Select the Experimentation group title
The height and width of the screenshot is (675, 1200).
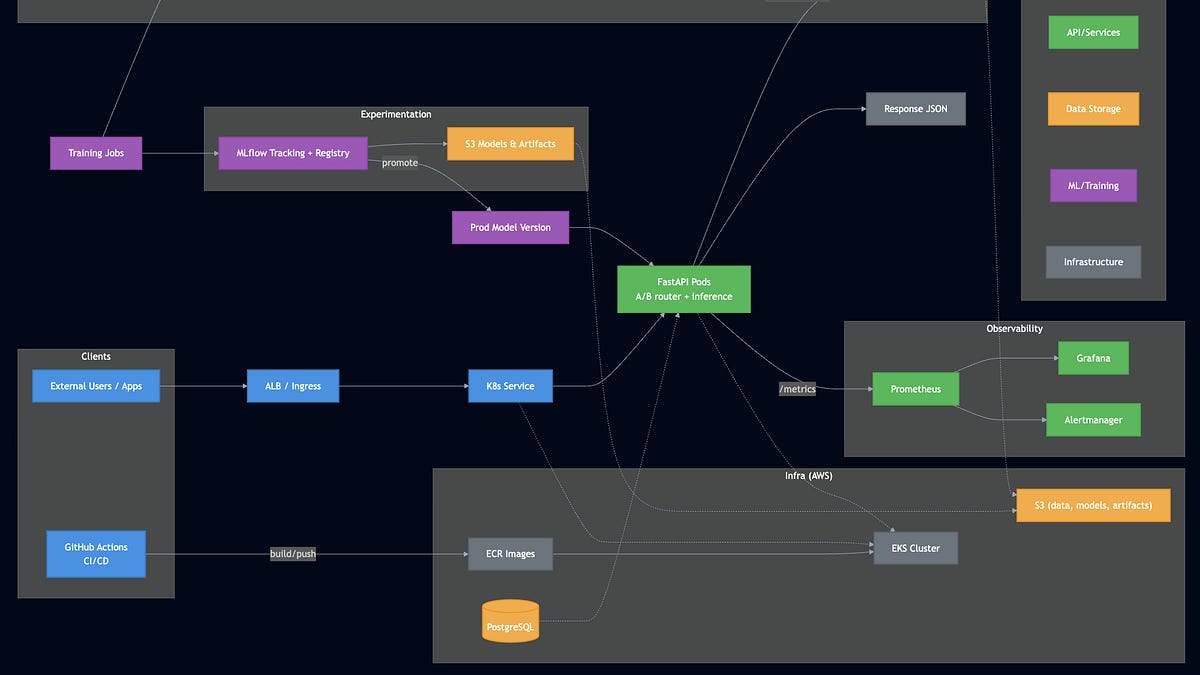[x=396, y=115]
